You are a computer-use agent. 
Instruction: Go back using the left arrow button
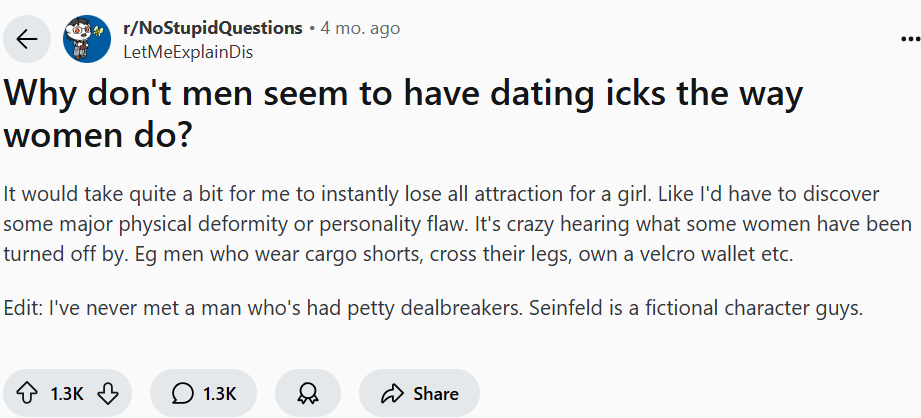(x=27, y=39)
